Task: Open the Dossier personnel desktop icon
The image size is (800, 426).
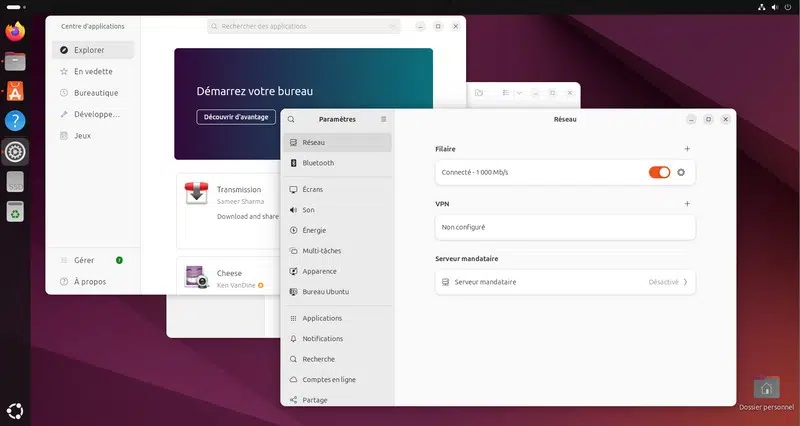Action: 766,393
